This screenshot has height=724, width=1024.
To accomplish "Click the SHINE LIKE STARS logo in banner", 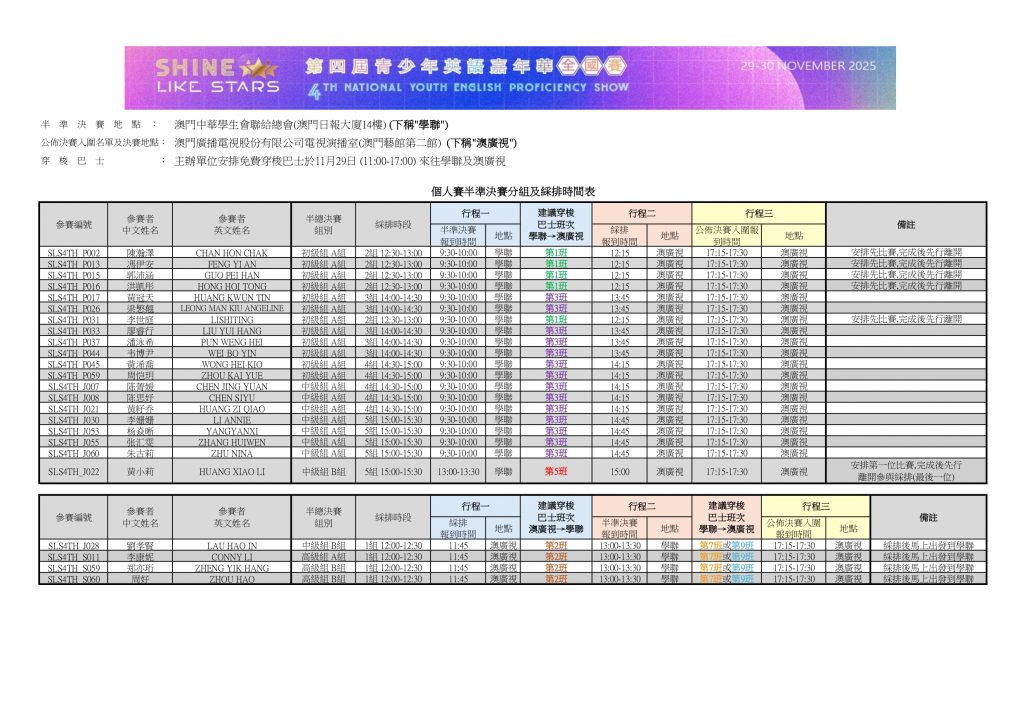I will pos(217,77).
